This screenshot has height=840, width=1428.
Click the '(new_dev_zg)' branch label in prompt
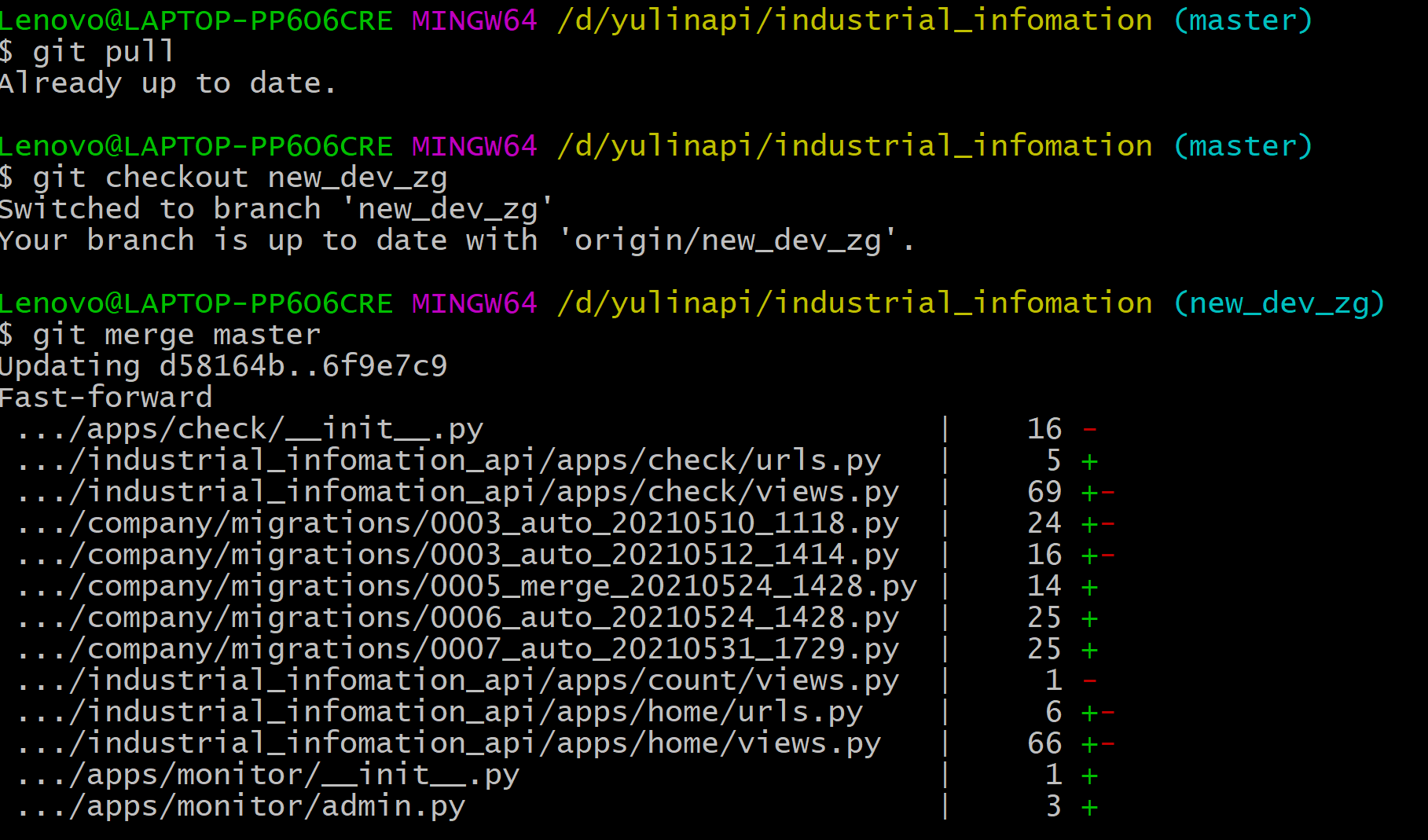coord(1279,303)
